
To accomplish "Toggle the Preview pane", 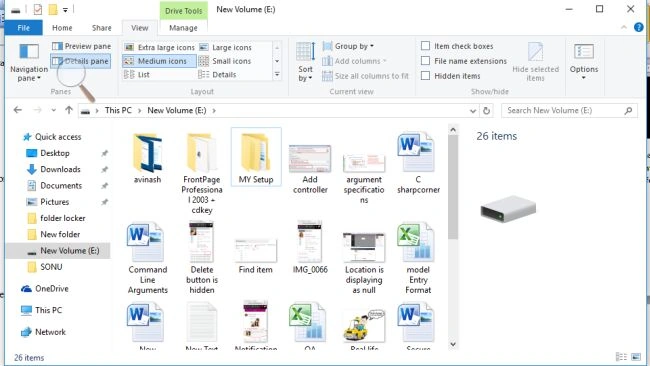I will pyautogui.click(x=82, y=46).
